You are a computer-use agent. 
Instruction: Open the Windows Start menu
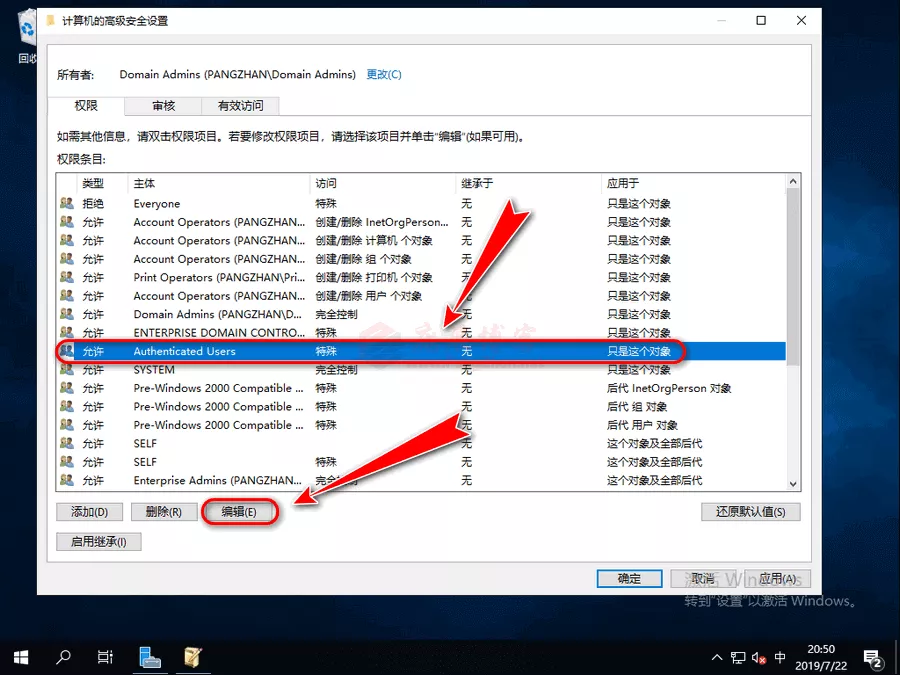click(20, 657)
